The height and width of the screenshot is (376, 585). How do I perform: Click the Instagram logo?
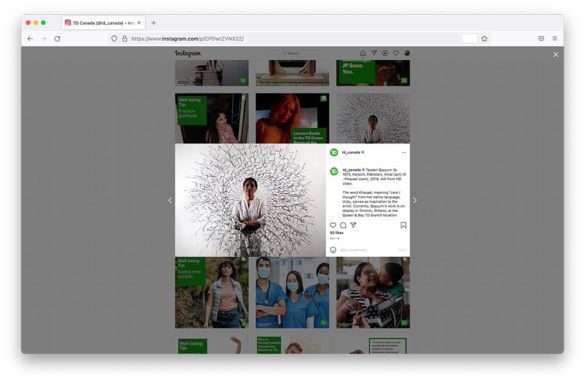coord(188,53)
